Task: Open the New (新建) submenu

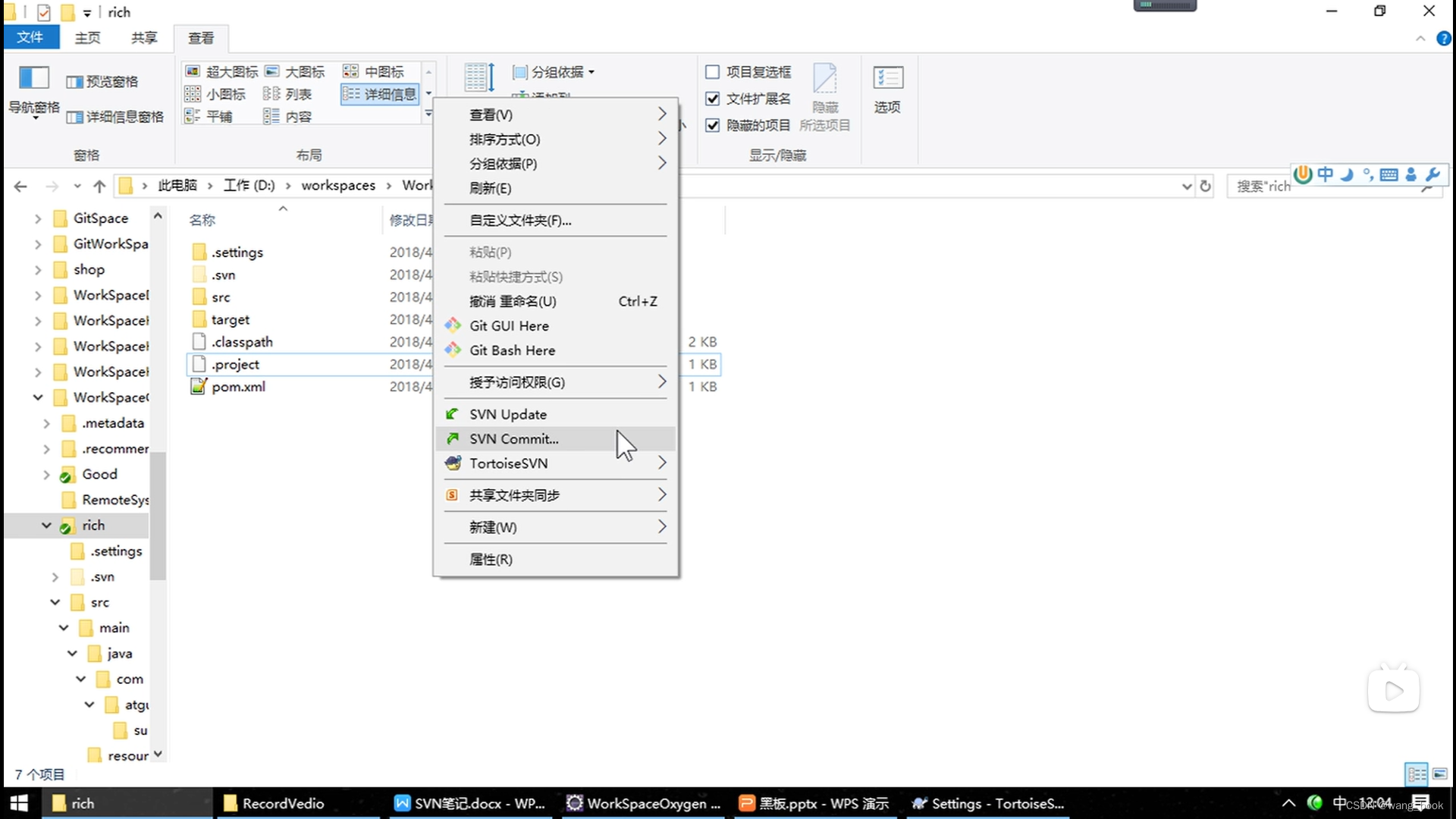Action: pyautogui.click(x=556, y=527)
